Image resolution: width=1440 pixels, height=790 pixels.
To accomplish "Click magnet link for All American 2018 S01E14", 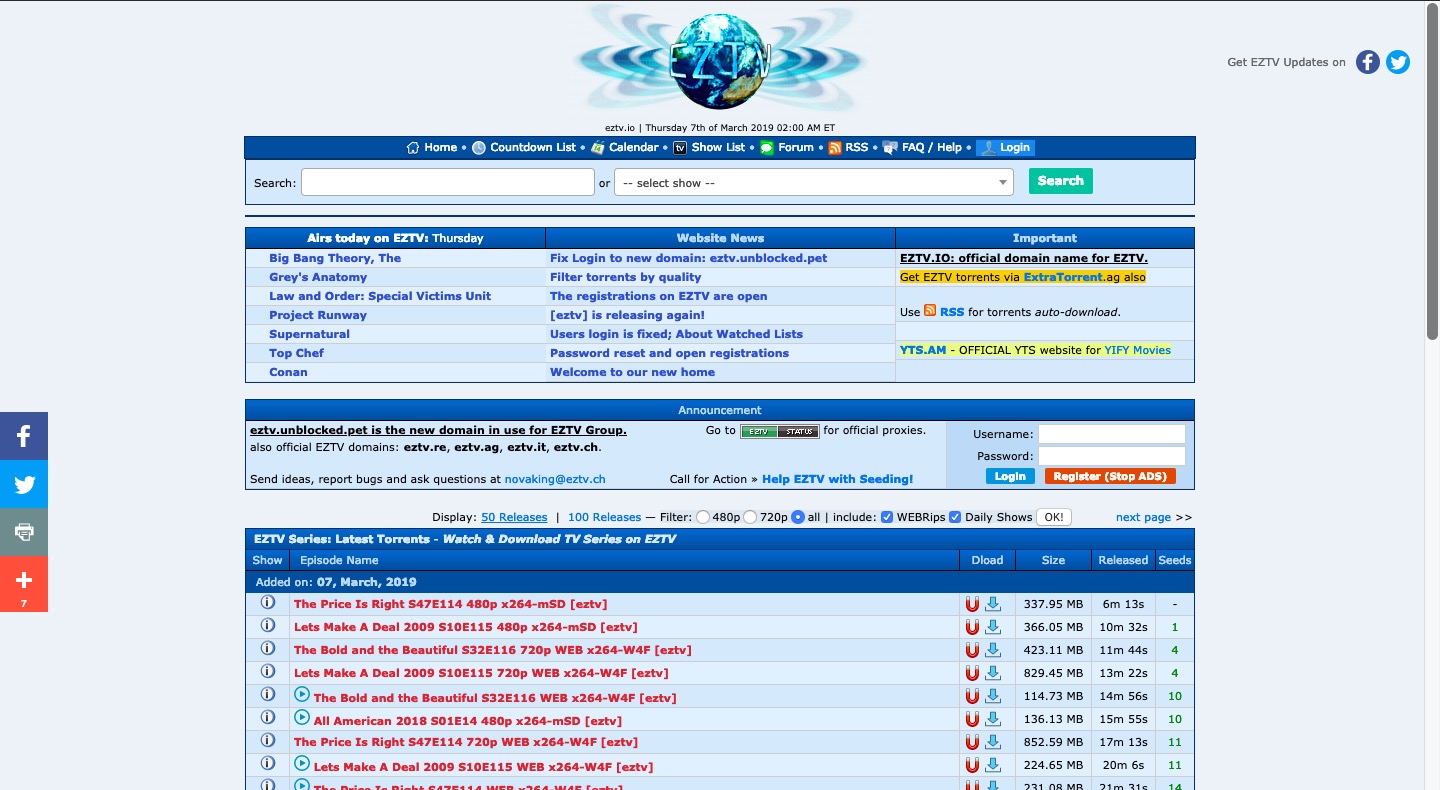I will click(x=972, y=719).
